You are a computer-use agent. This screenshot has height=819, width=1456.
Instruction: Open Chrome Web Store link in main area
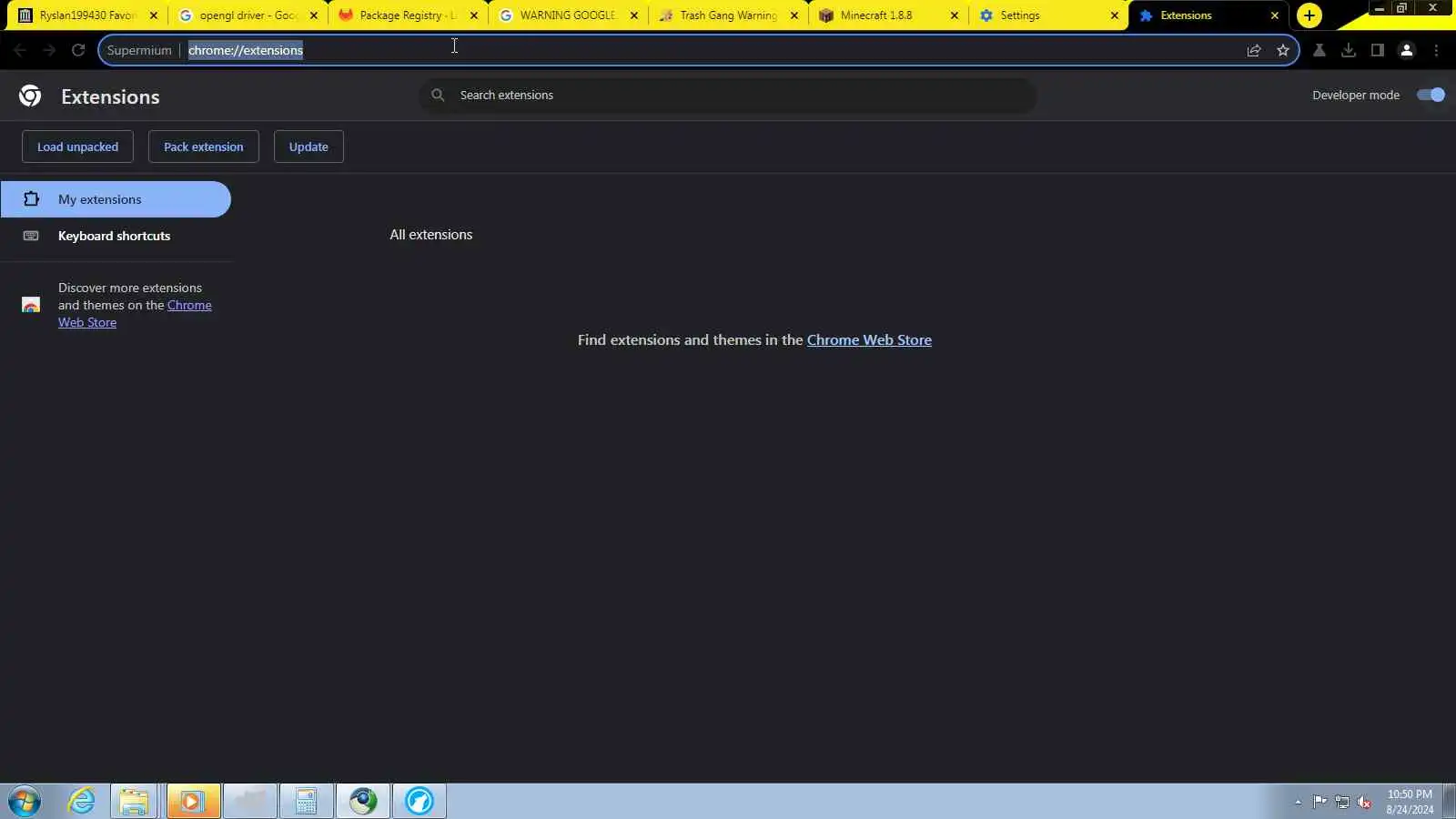coord(869,339)
